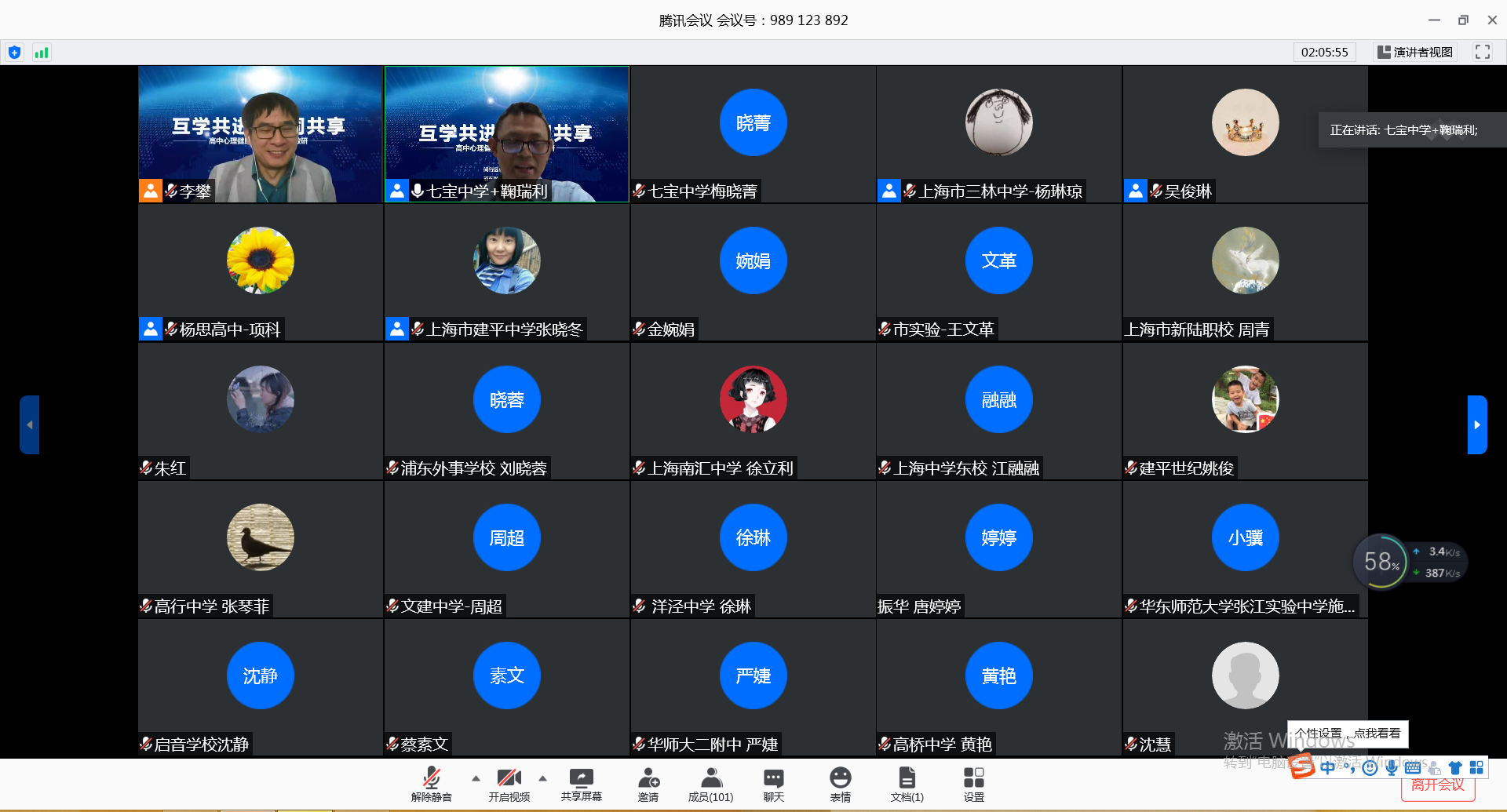Click the meeting ID title 989 123 892
Screen dimensions: 1507x812
809,20
